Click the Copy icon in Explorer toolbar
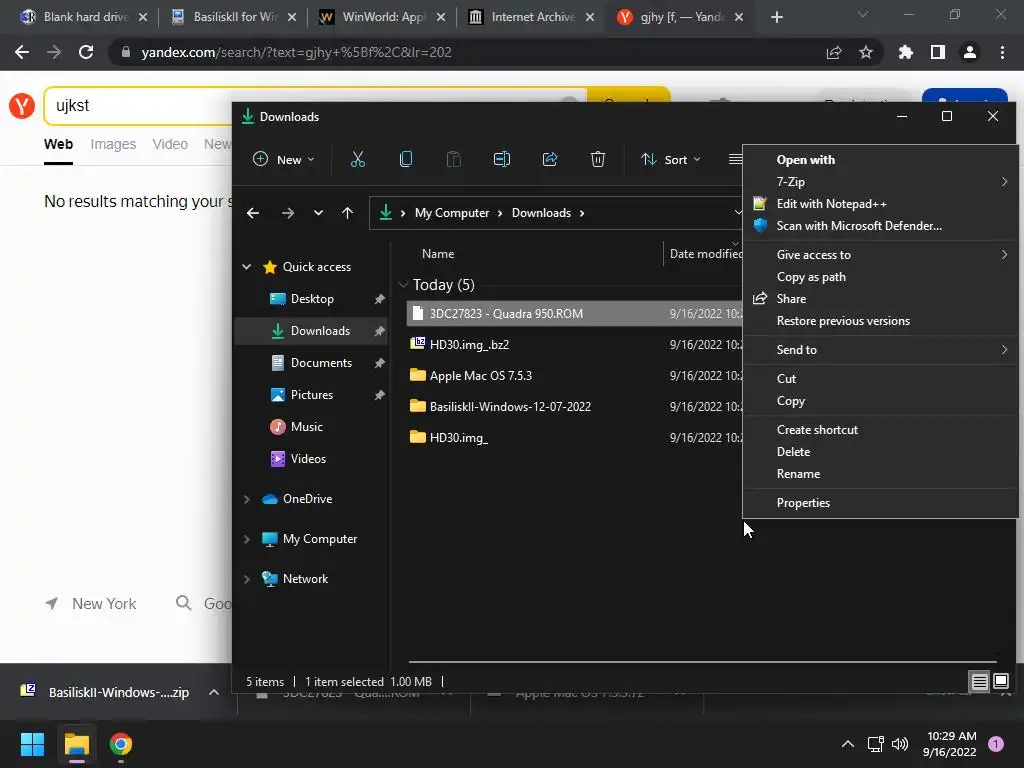 406,159
